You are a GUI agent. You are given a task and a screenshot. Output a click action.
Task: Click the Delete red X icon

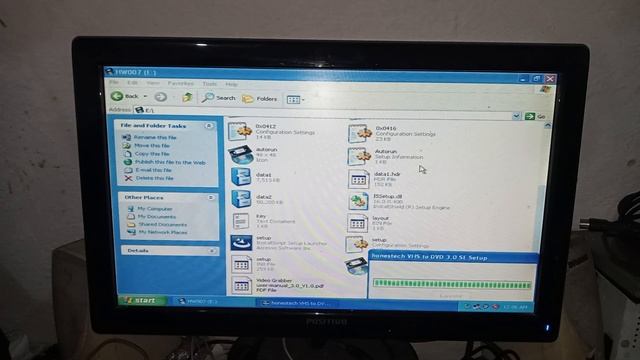[x=129, y=178]
